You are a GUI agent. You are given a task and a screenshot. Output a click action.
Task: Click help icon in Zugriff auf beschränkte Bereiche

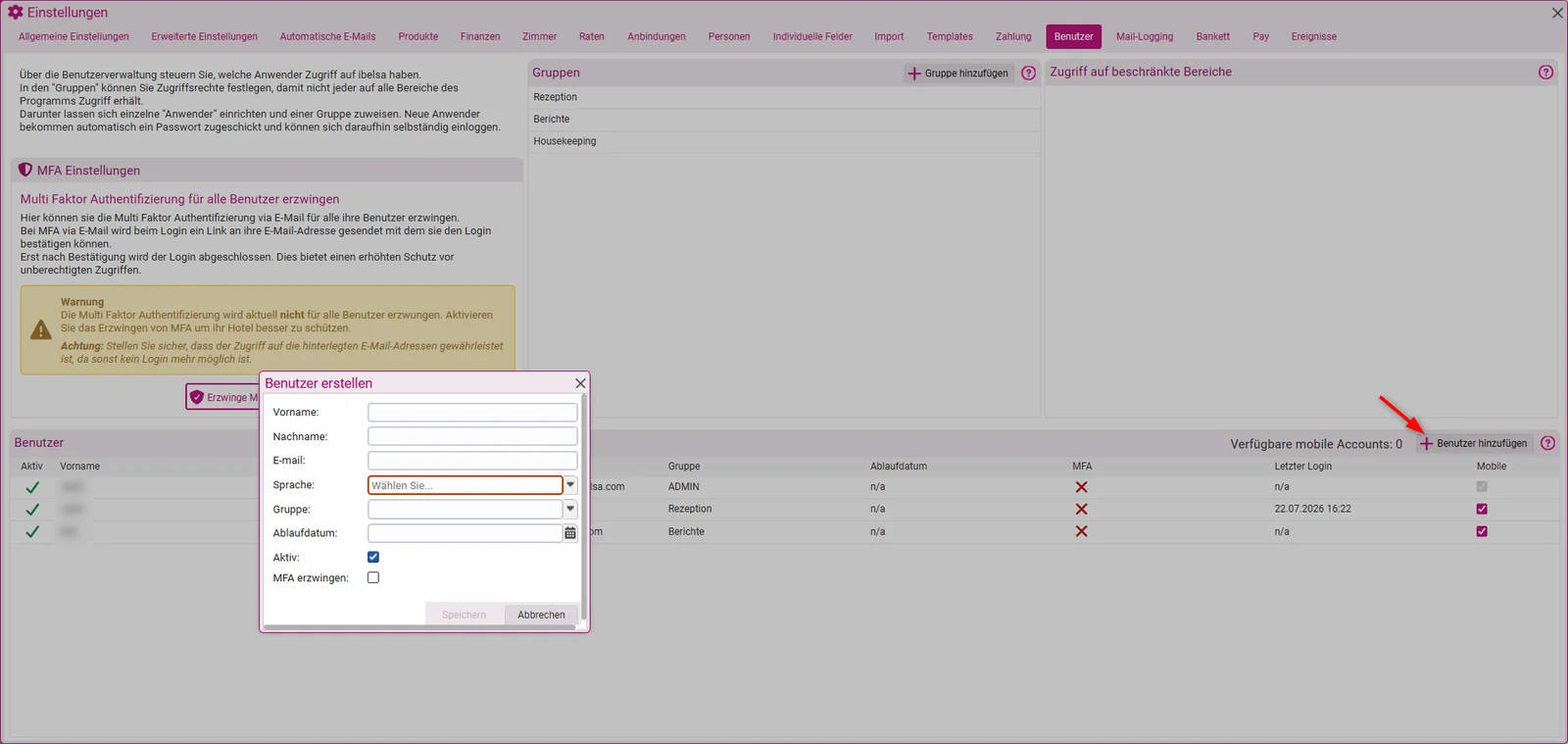[1545, 73]
